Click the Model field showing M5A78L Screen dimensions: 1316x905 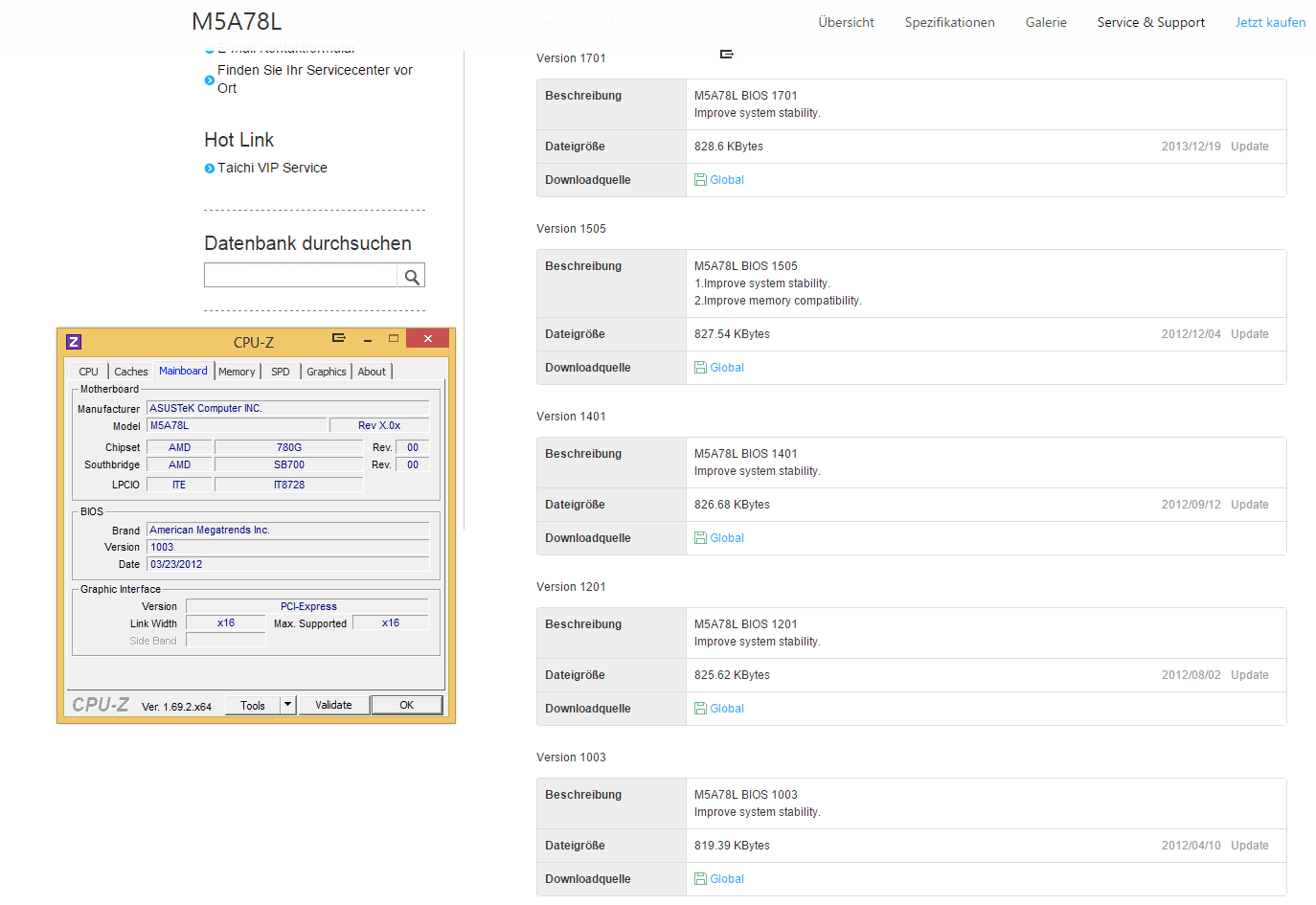tap(236, 425)
